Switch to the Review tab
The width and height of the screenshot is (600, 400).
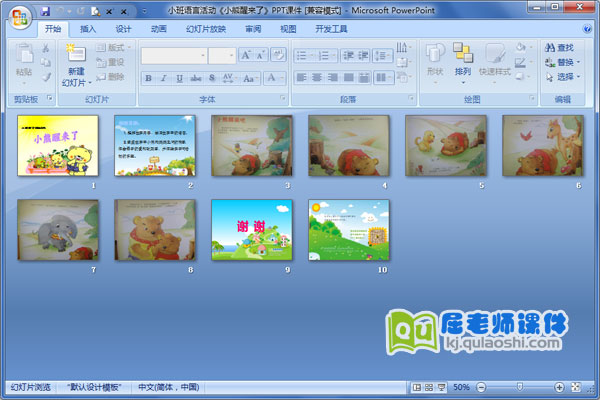click(x=253, y=29)
